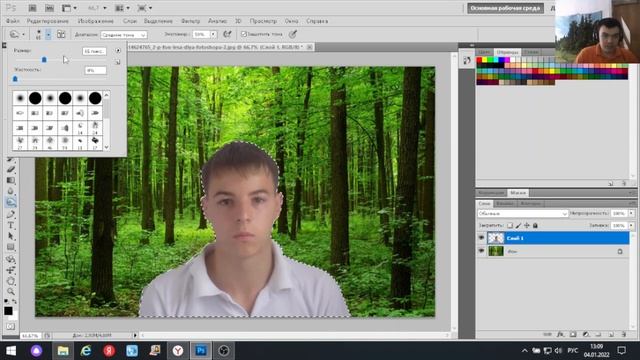Open the Файл menu

[13, 21]
